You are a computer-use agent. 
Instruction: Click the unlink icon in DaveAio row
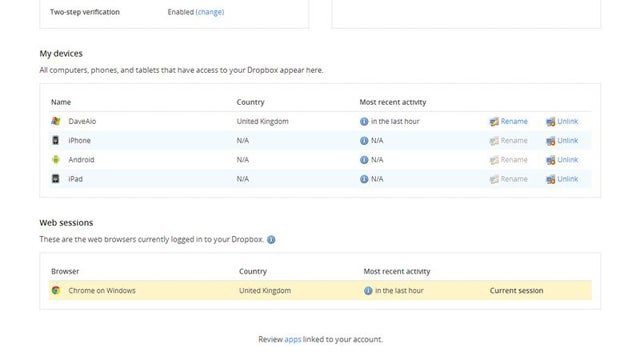(551, 122)
